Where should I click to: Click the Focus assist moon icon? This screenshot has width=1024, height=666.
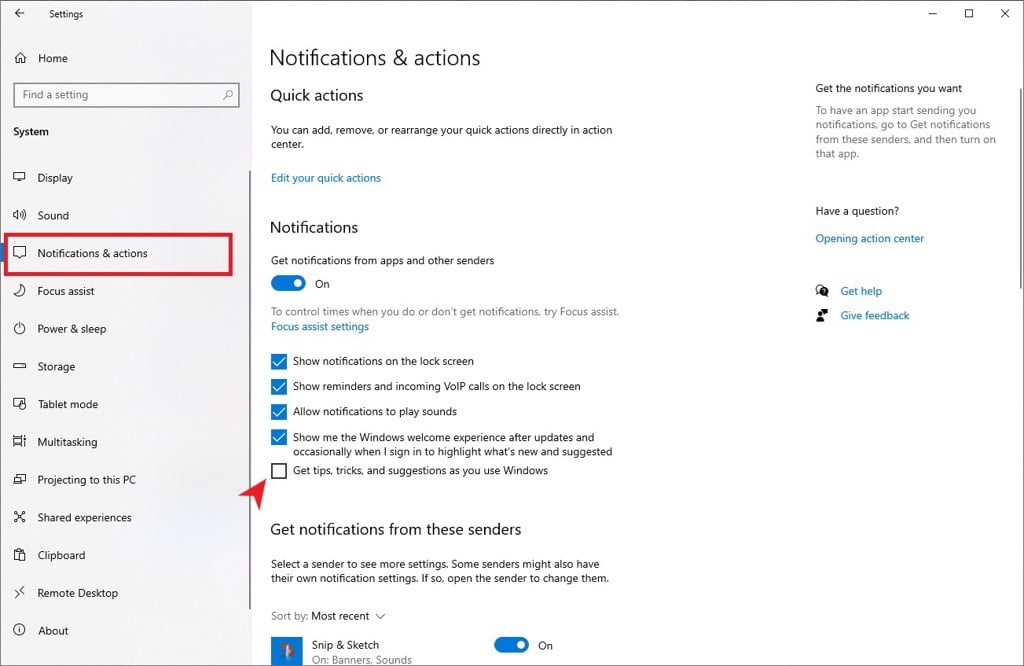point(19,291)
